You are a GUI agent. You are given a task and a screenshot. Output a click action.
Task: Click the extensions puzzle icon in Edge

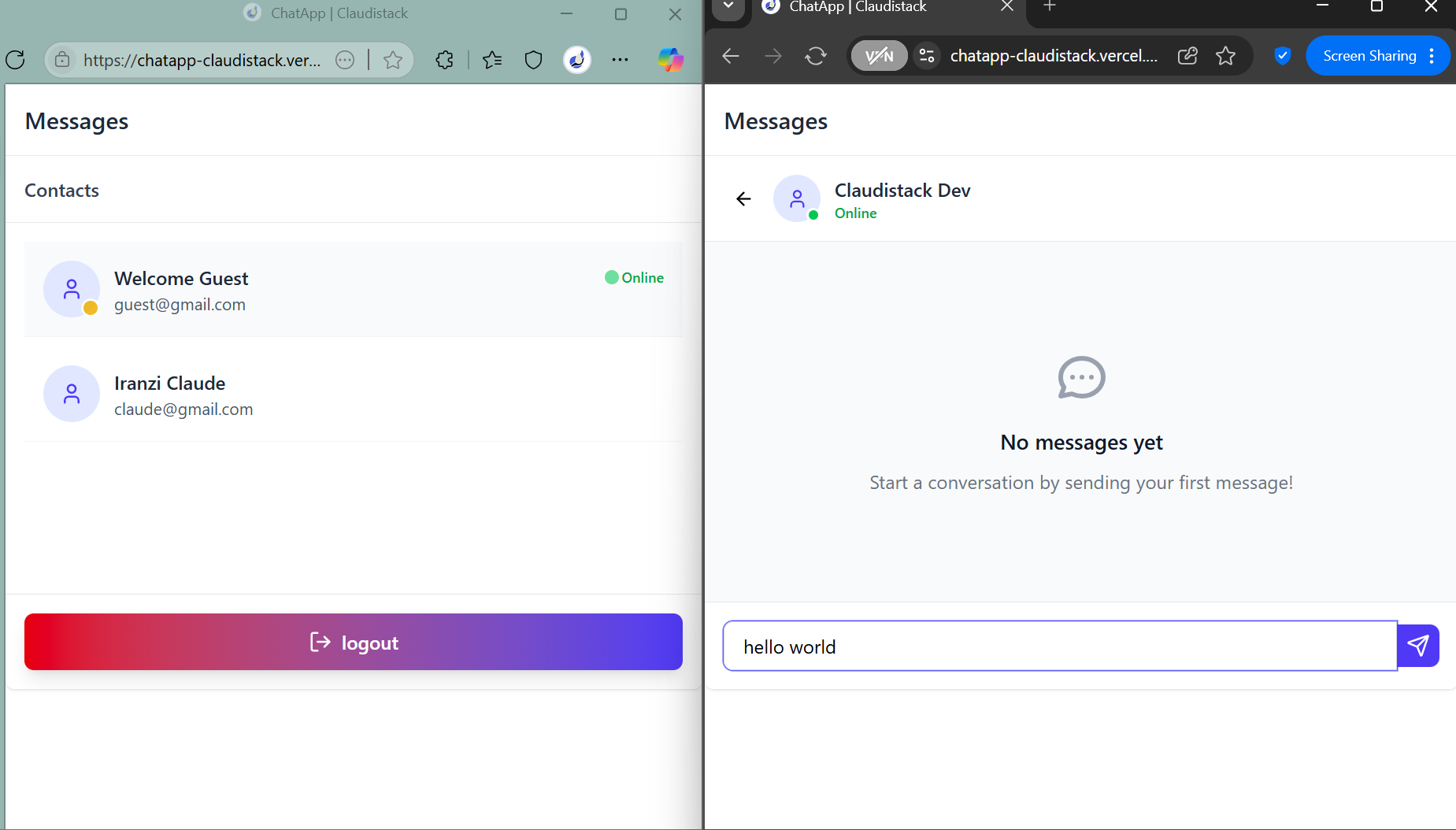coord(444,60)
